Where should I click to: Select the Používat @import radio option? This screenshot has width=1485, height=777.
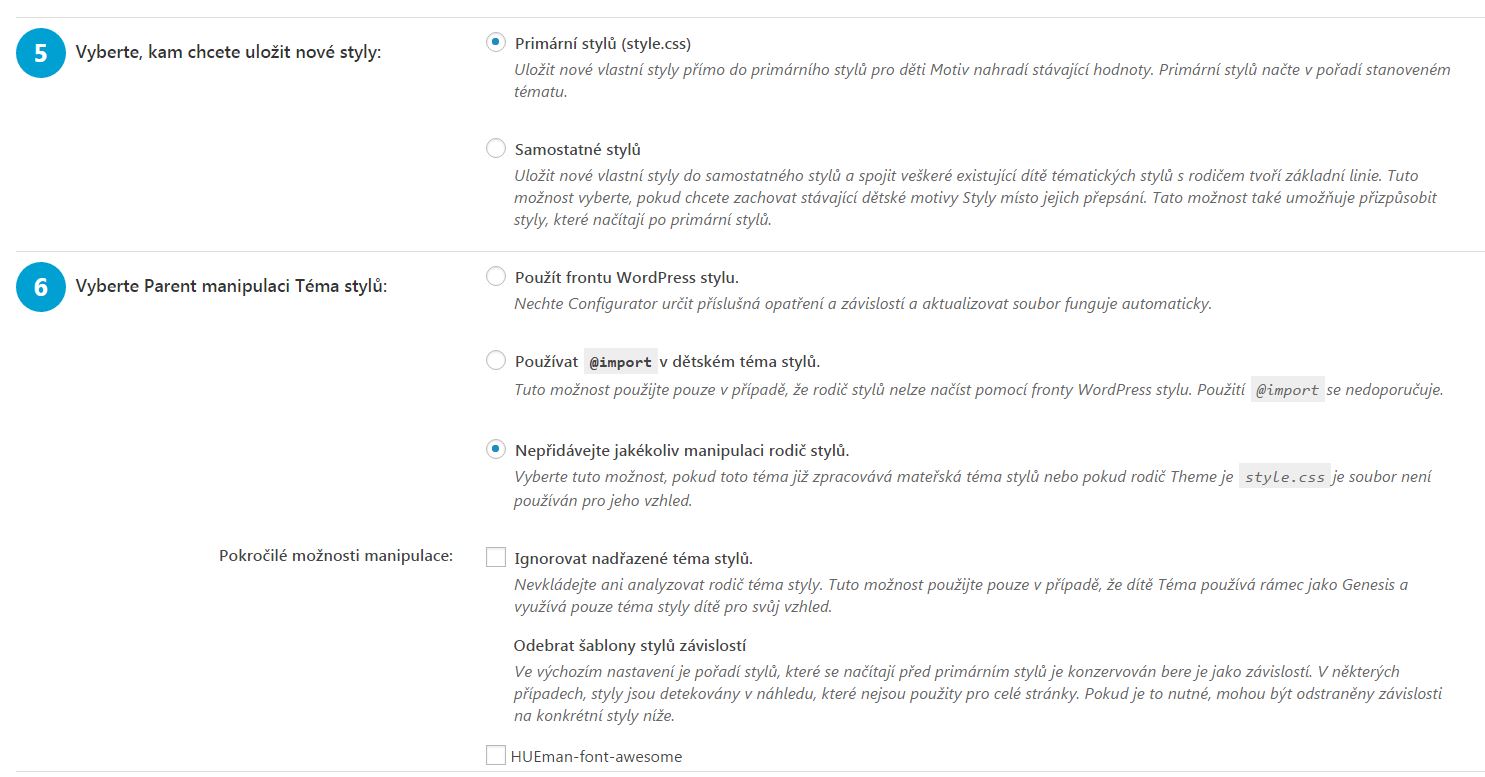pyautogui.click(x=495, y=360)
